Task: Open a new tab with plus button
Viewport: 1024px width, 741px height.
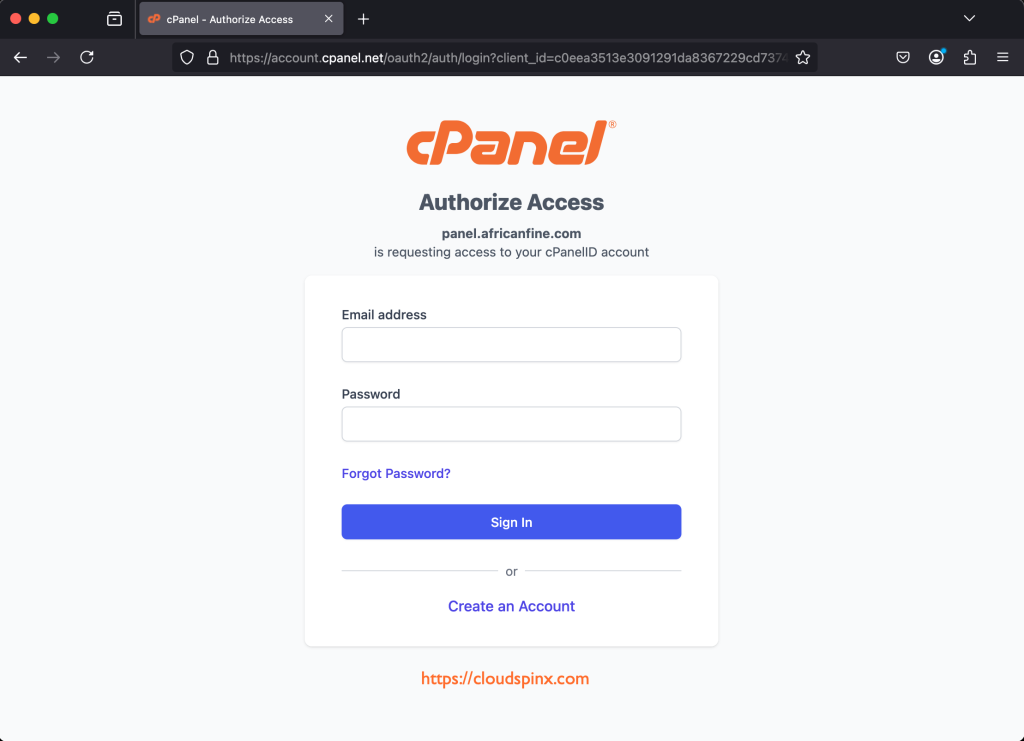Action: click(363, 19)
